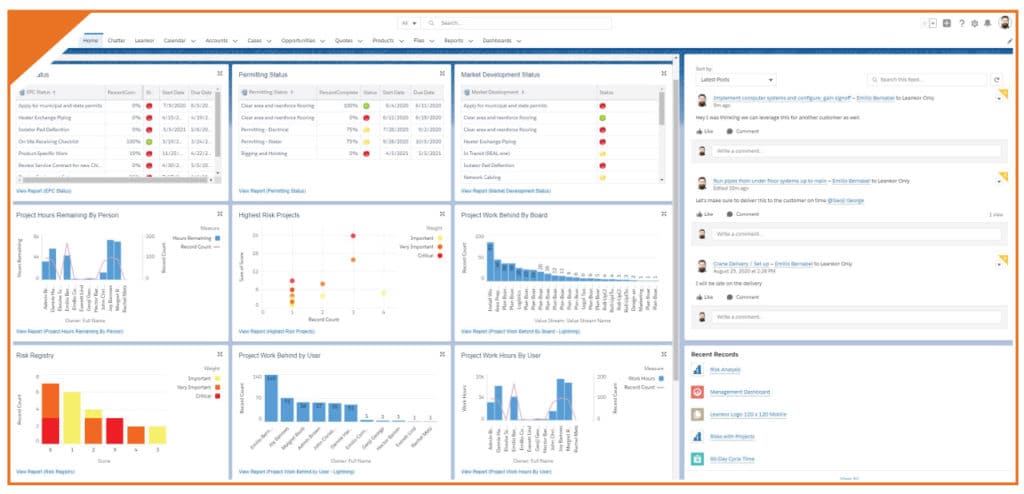Click the pencil edit navigation icon
The image size is (1024, 494).
[x=1010, y=41]
